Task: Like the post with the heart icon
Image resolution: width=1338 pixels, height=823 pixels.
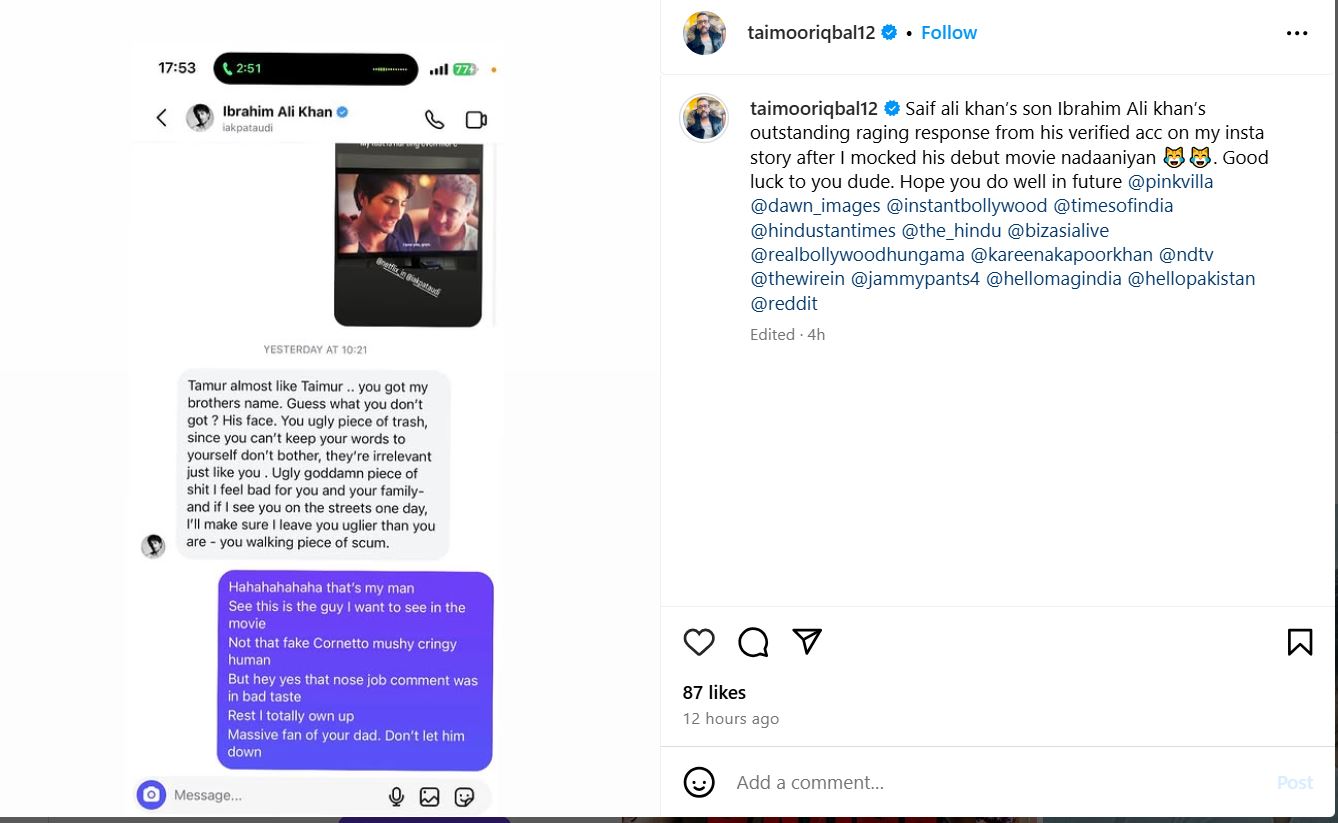Action: point(699,642)
